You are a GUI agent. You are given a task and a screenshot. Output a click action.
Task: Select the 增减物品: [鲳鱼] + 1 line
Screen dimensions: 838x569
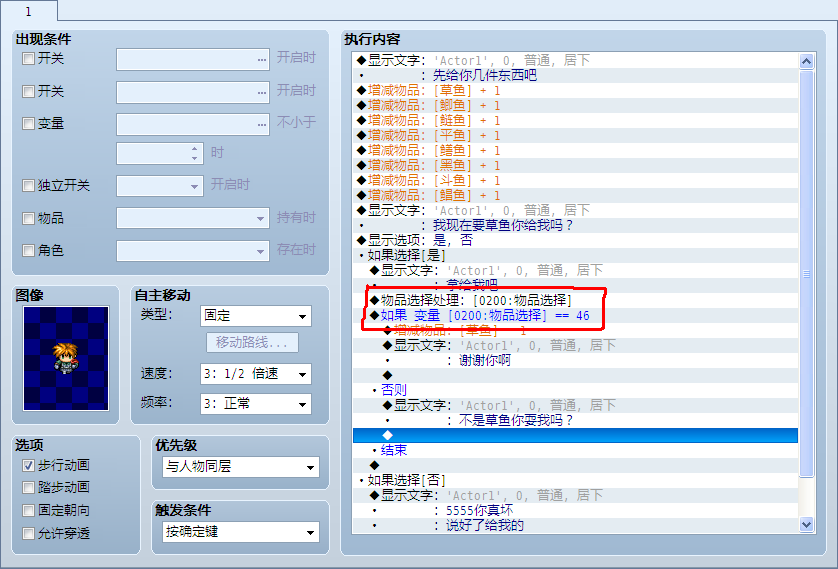pos(576,195)
